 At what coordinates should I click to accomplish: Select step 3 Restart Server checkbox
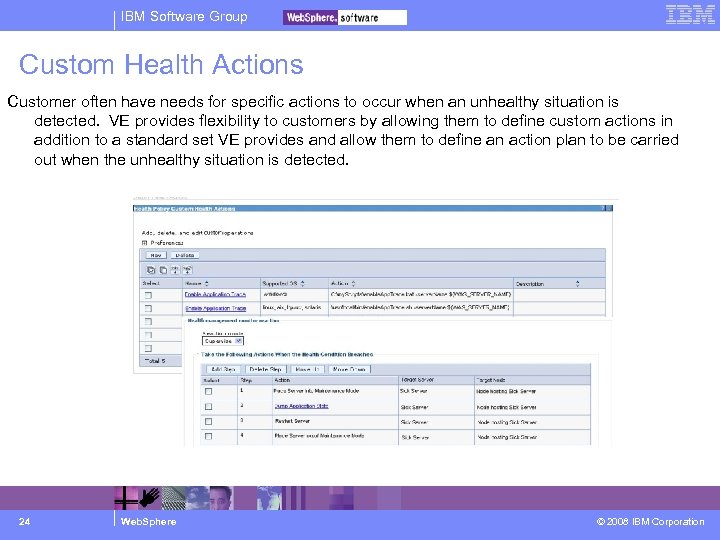tap(208, 422)
